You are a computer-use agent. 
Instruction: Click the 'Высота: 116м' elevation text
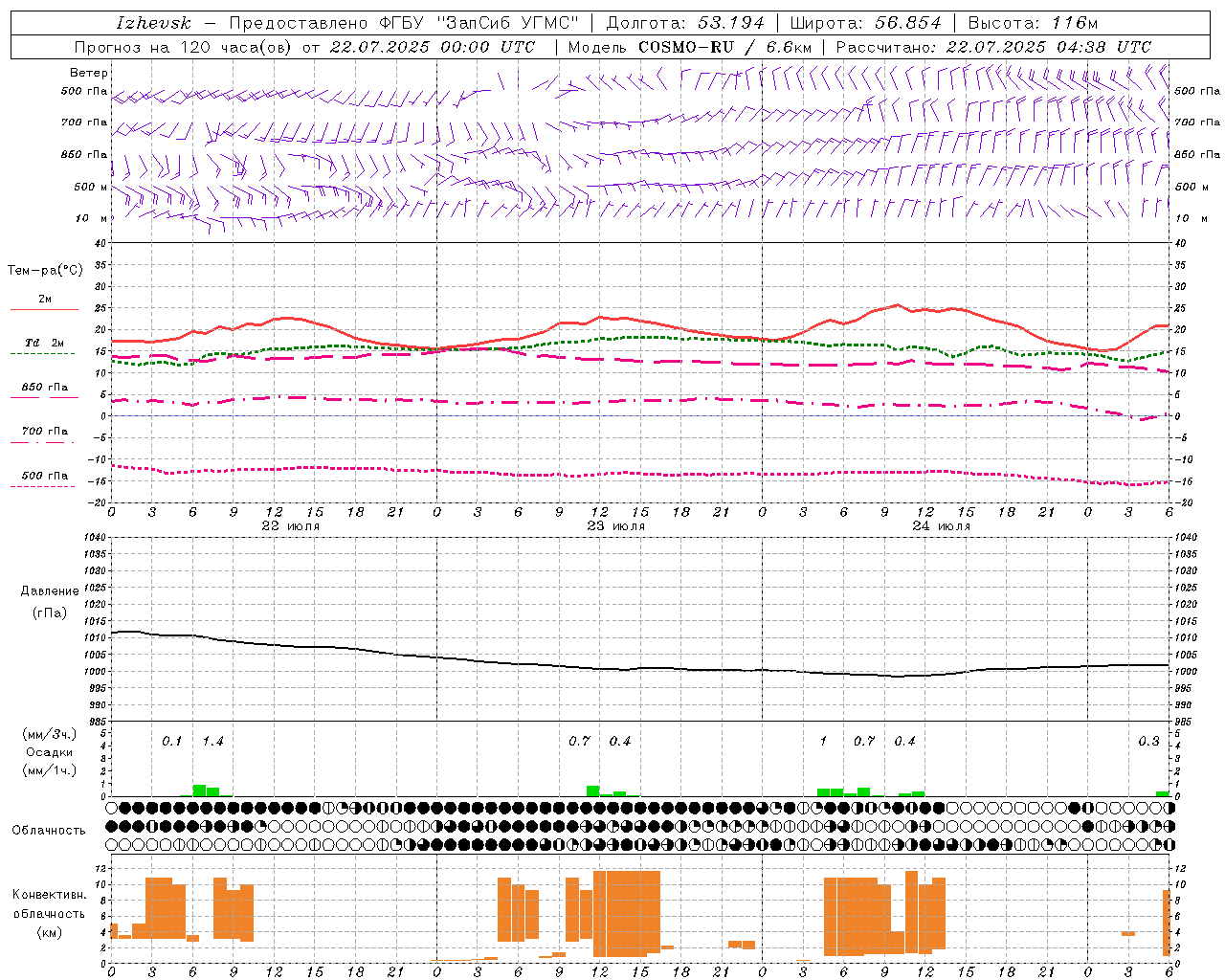(x=1033, y=23)
